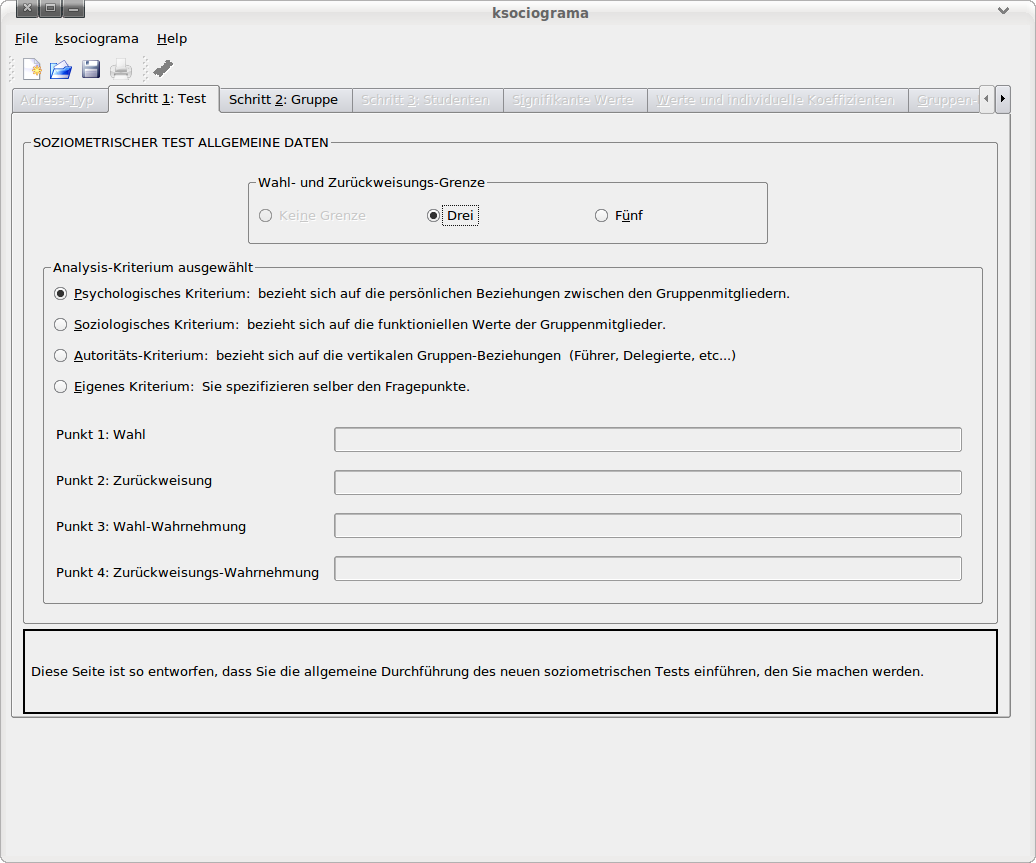Select the Fünf limit radio button
The height and width of the screenshot is (863, 1036).
point(601,215)
